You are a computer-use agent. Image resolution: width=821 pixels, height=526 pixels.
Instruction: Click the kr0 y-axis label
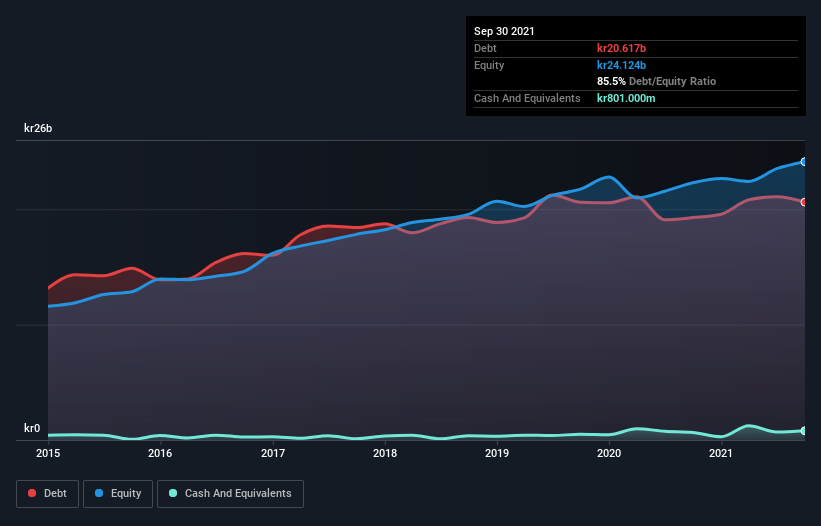coord(32,428)
